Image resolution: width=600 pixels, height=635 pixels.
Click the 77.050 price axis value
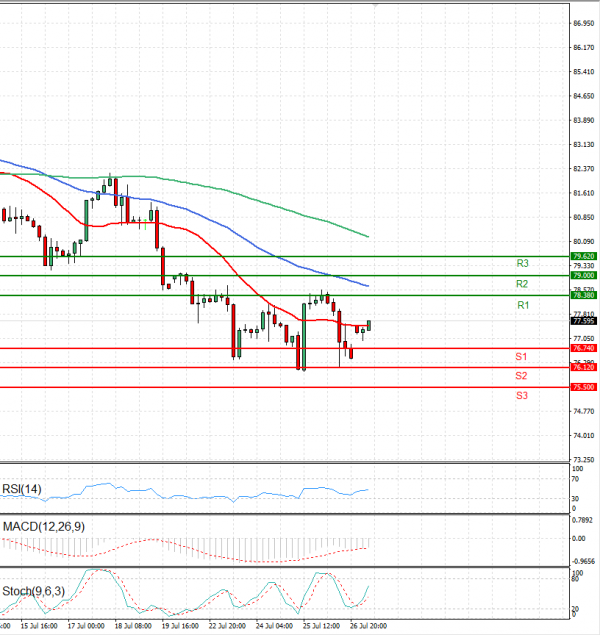[584, 339]
